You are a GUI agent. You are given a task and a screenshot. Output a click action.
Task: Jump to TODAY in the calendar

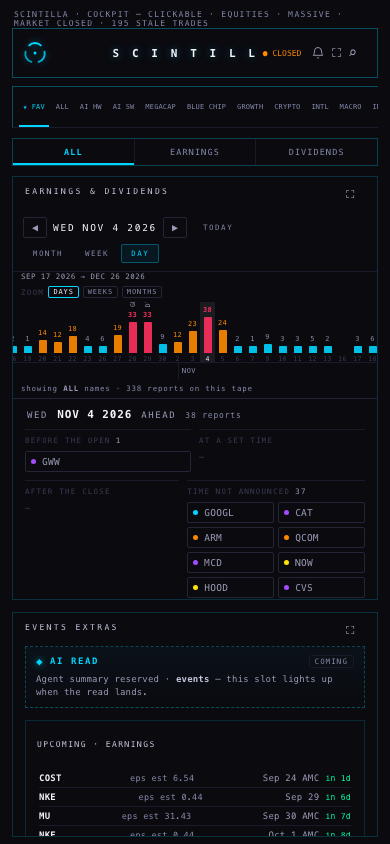click(x=218, y=228)
